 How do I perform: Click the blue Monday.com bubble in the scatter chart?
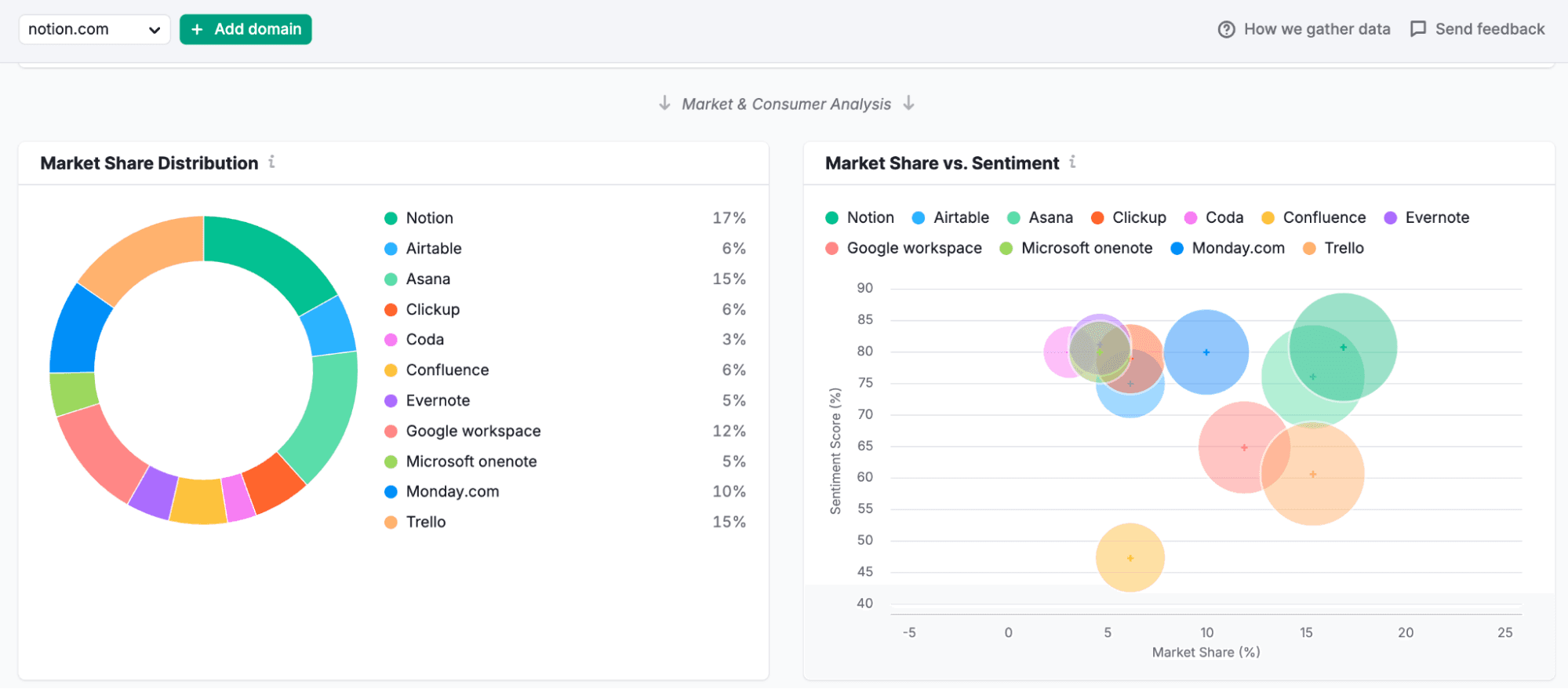point(1206,352)
